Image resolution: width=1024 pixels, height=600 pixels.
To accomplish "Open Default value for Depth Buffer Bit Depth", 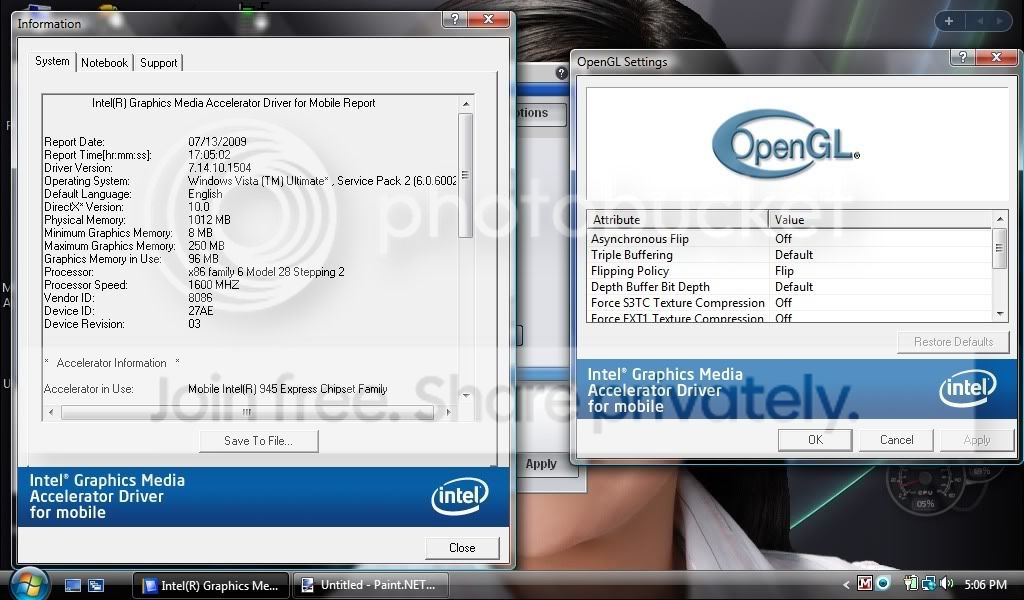I will [793, 287].
